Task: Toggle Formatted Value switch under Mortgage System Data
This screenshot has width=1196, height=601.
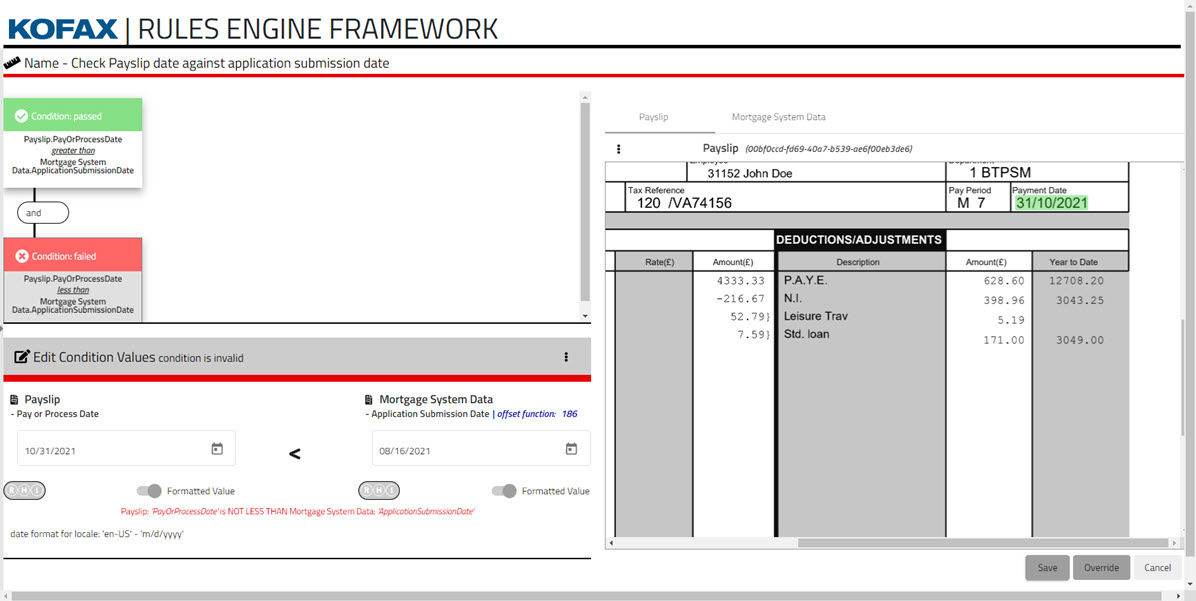Action: pyautogui.click(x=504, y=491)
